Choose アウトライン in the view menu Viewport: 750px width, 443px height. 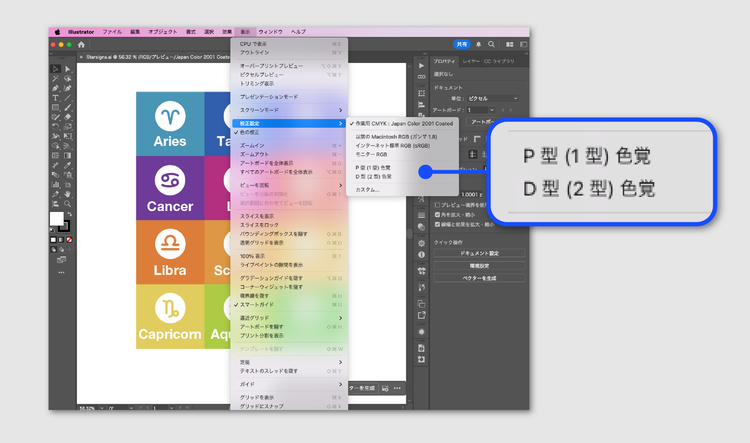288,53
